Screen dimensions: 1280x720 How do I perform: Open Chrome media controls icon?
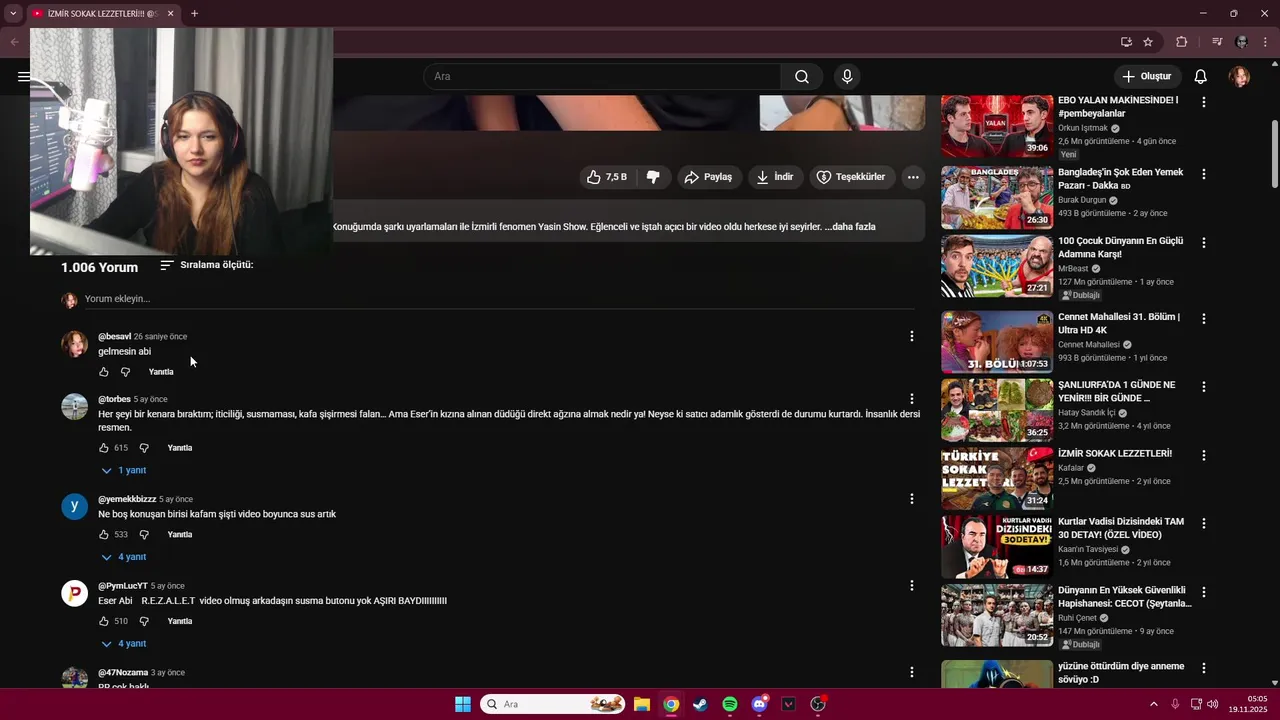(x=1217, y=42)
